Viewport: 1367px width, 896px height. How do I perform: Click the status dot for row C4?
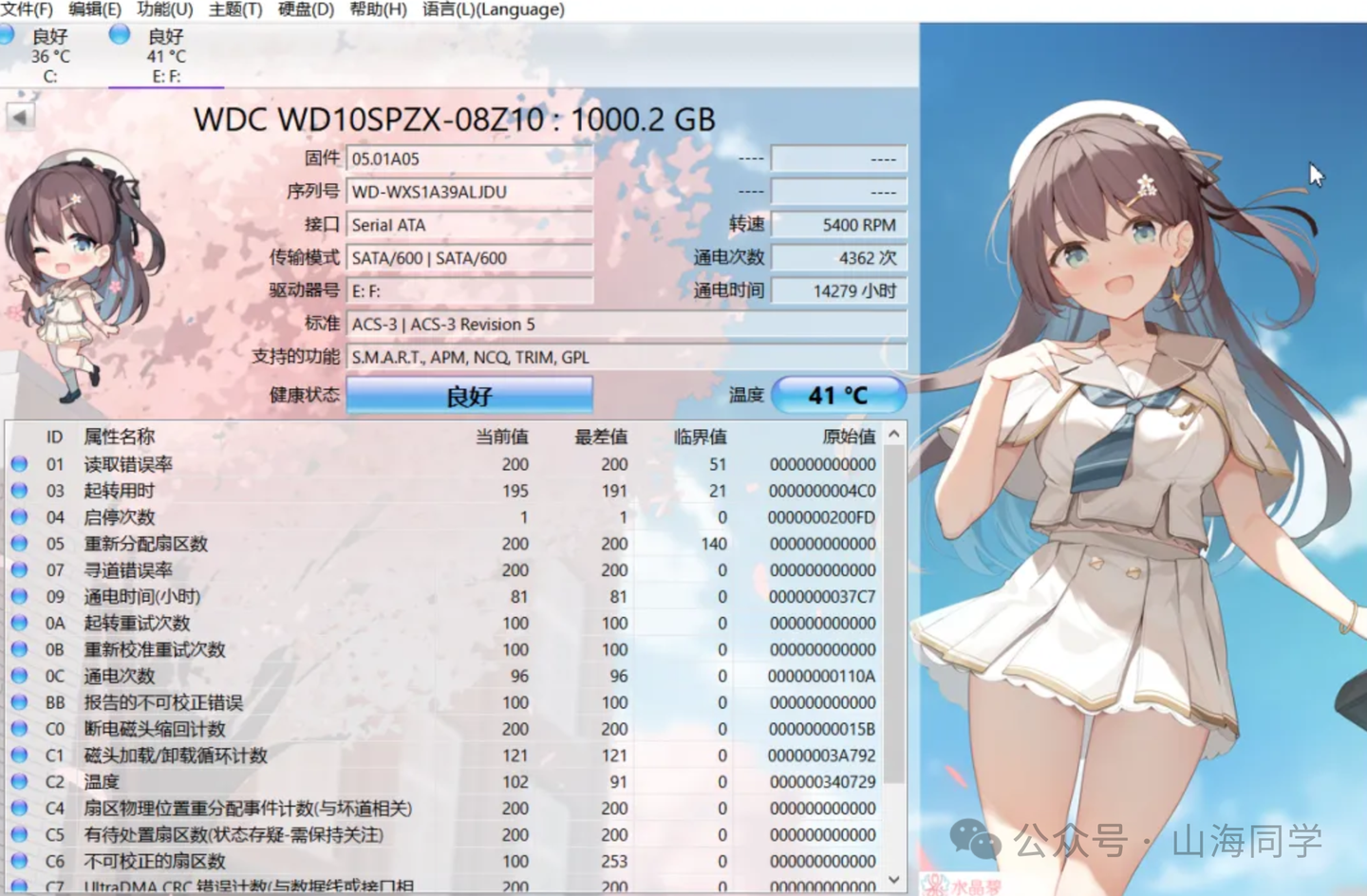[19, 808]
